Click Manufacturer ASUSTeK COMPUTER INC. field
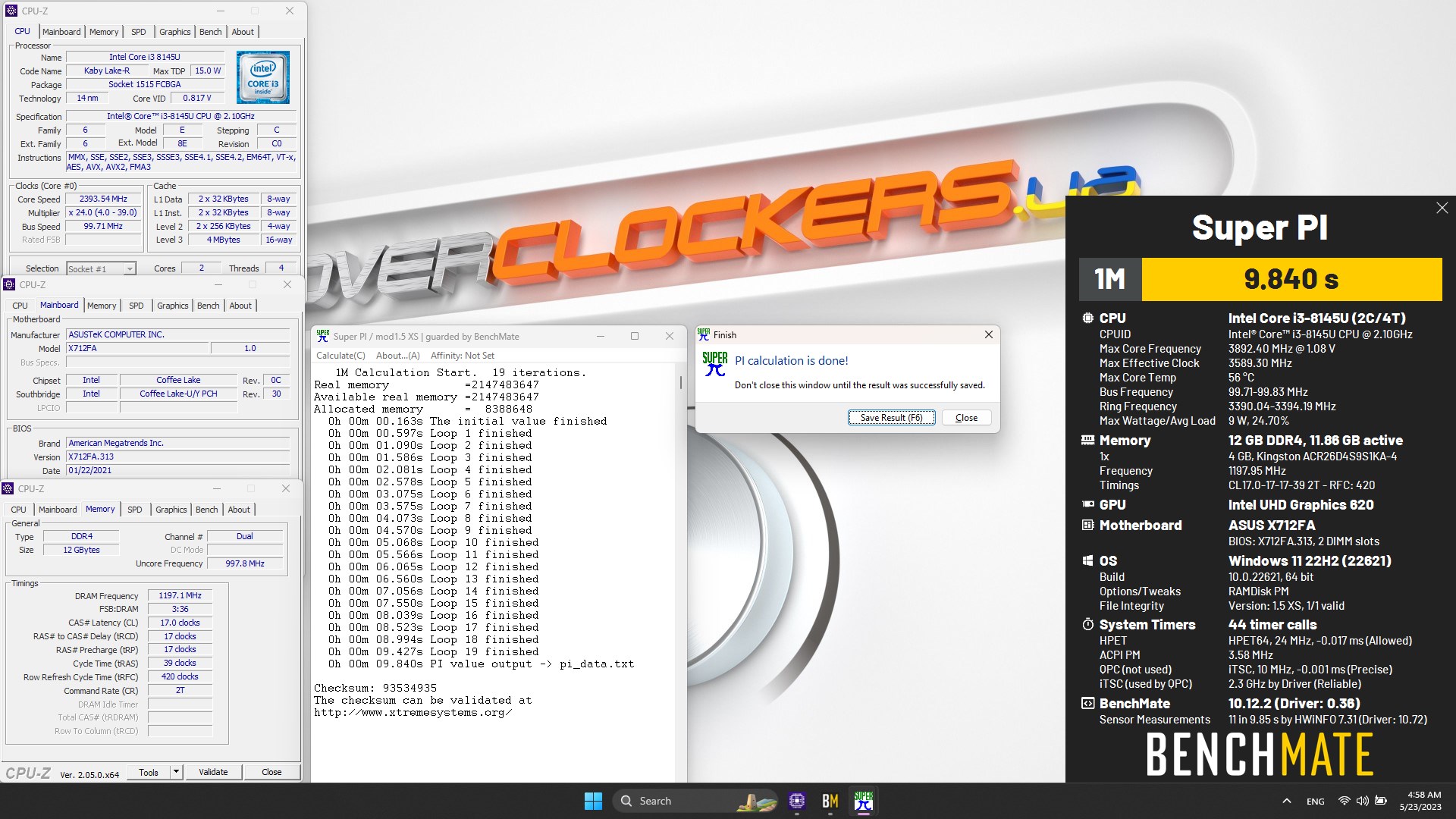This screenshot has height=819, width=1456. pos(177,334)
